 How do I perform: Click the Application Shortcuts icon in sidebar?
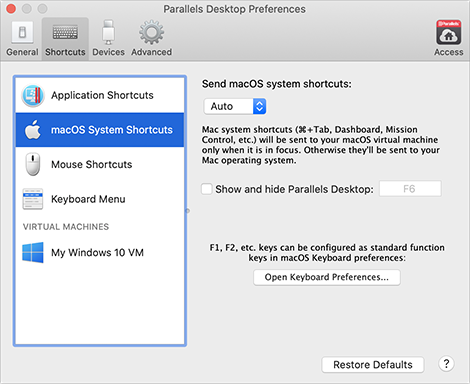(x=33, y=96)
